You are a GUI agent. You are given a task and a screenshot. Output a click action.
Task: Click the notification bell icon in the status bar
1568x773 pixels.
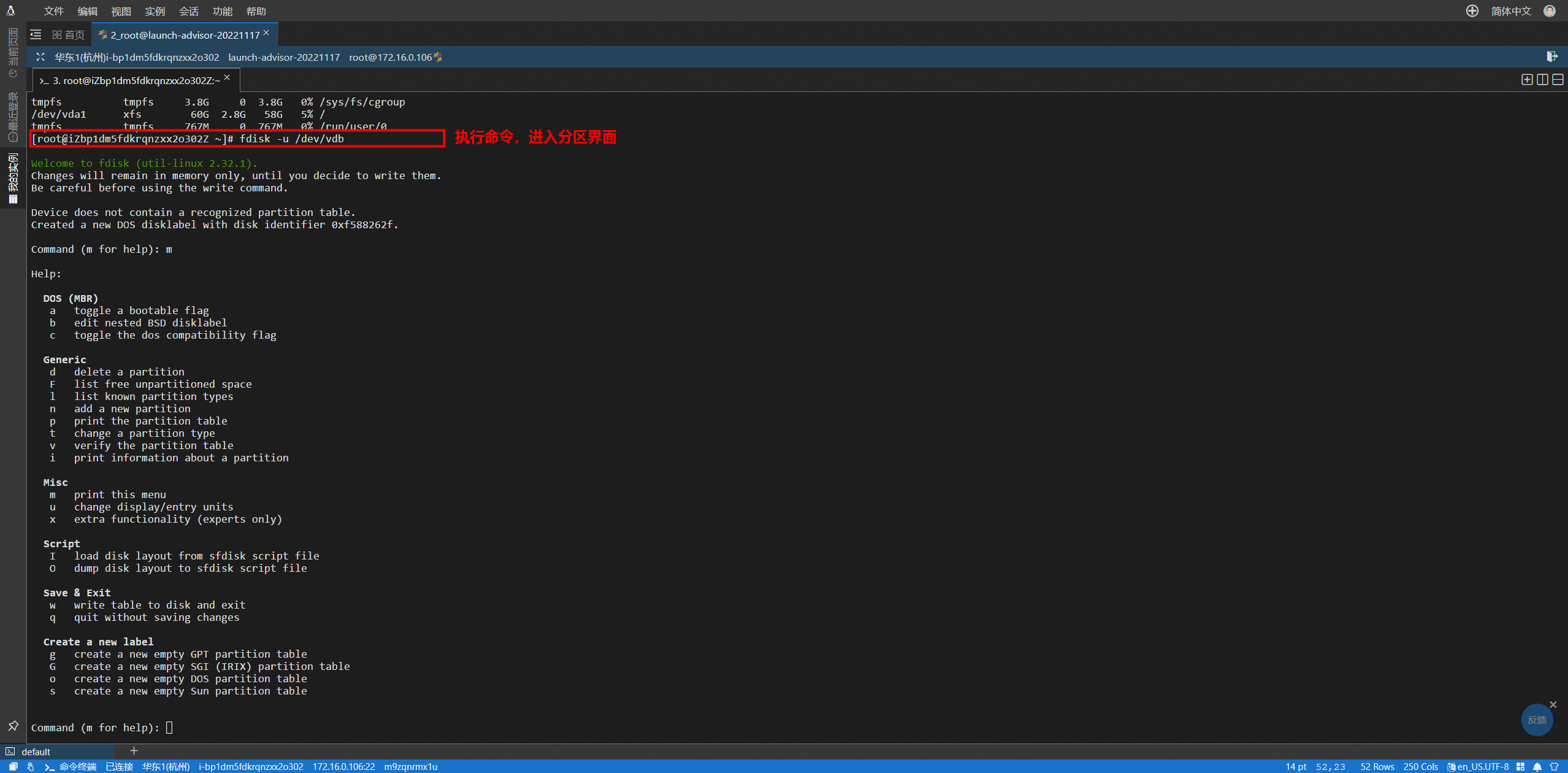pyautogui.click(x=1537, y=766)
